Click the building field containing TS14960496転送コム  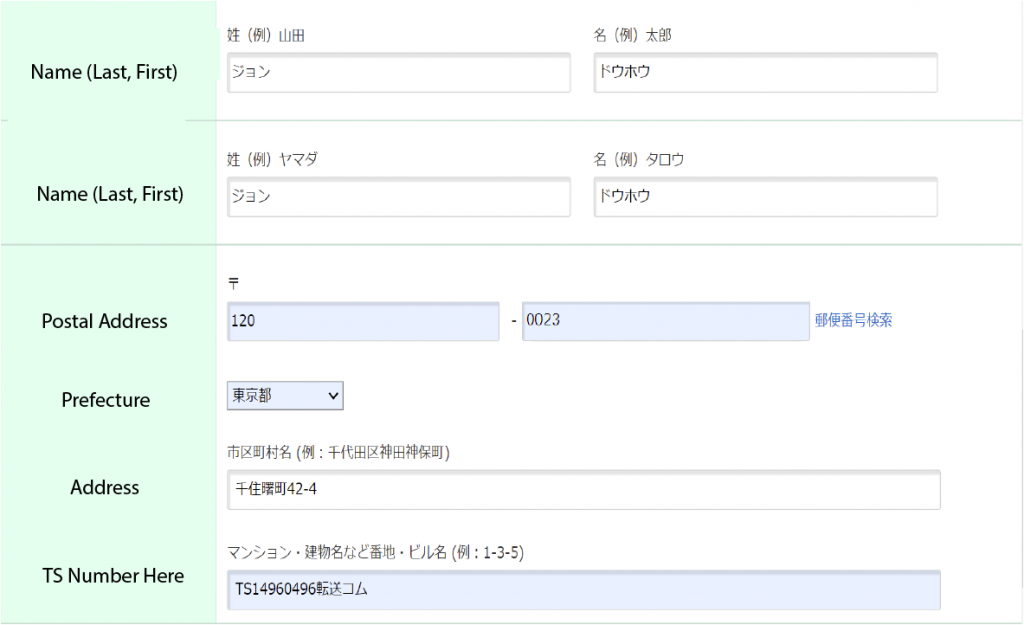tap(583, 590)
